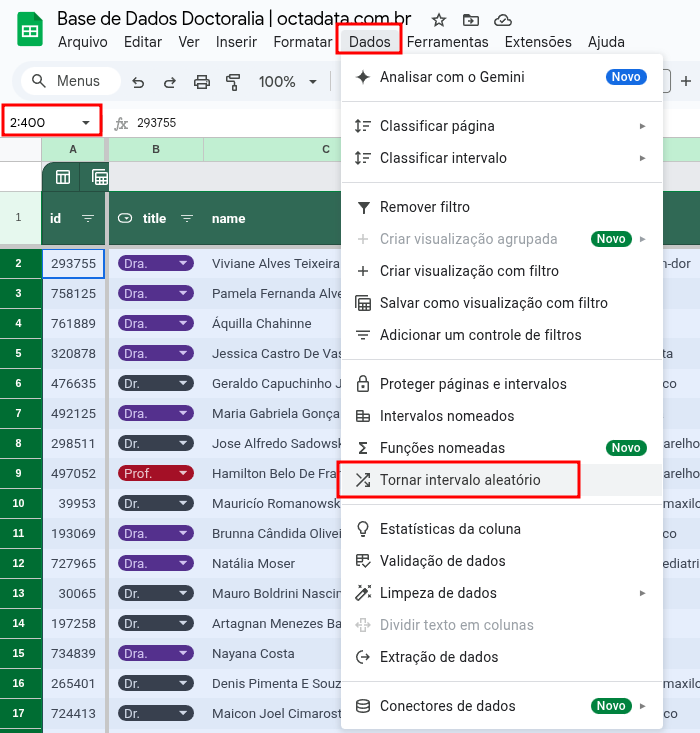
Task: Expand Limpeza de dados submenu
Action: 502,593
